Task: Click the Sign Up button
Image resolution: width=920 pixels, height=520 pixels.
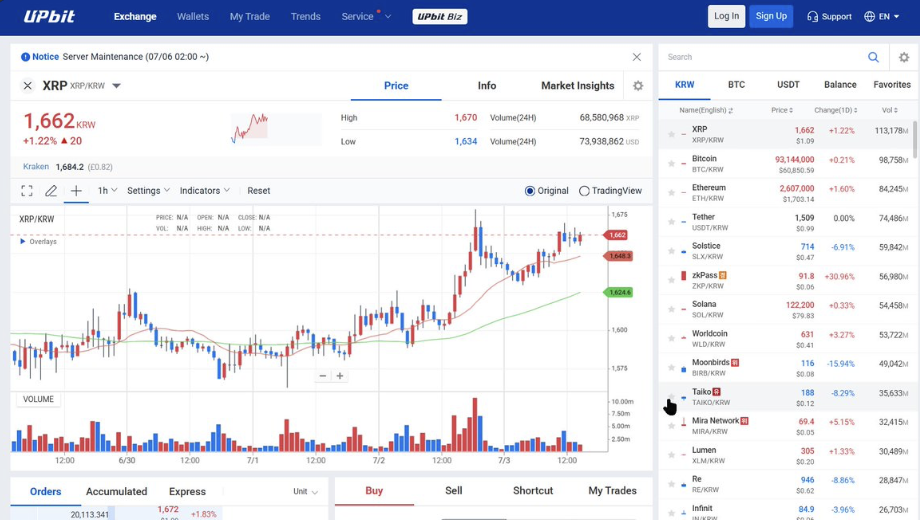Action: point(771,16)
